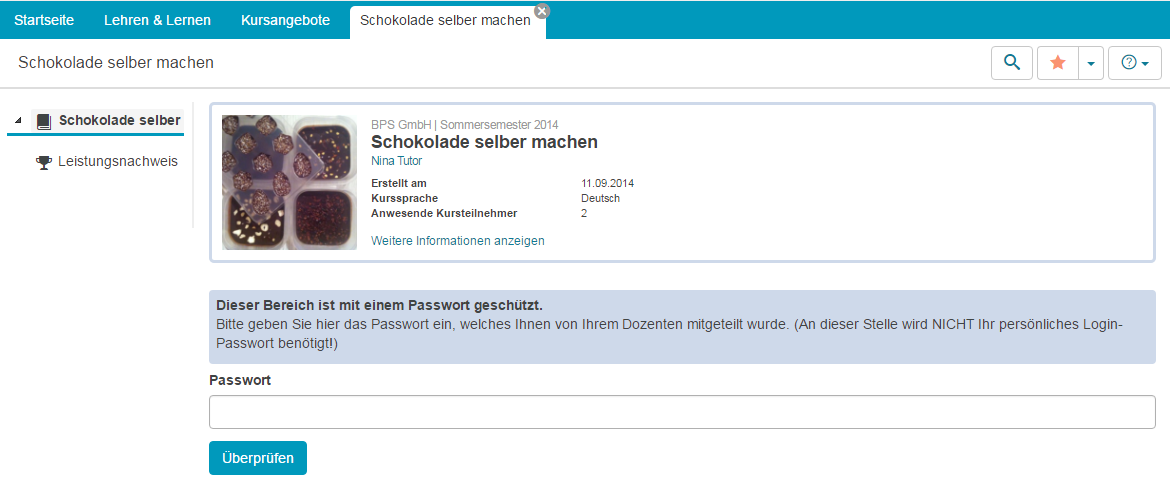Click the Überprüfen button
Viewport: 1170px width, 493px height.
[257, 458]
